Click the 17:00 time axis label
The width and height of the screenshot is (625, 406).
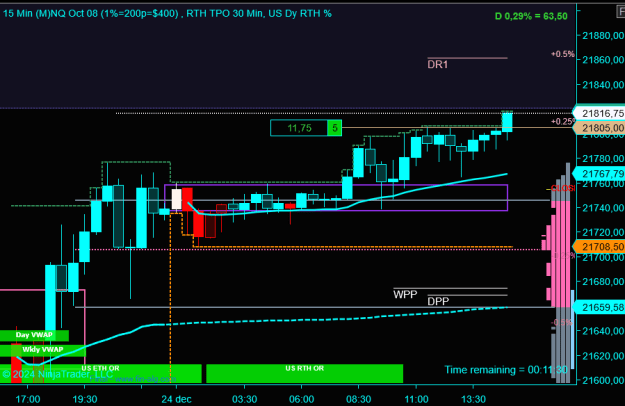(28, 399)
